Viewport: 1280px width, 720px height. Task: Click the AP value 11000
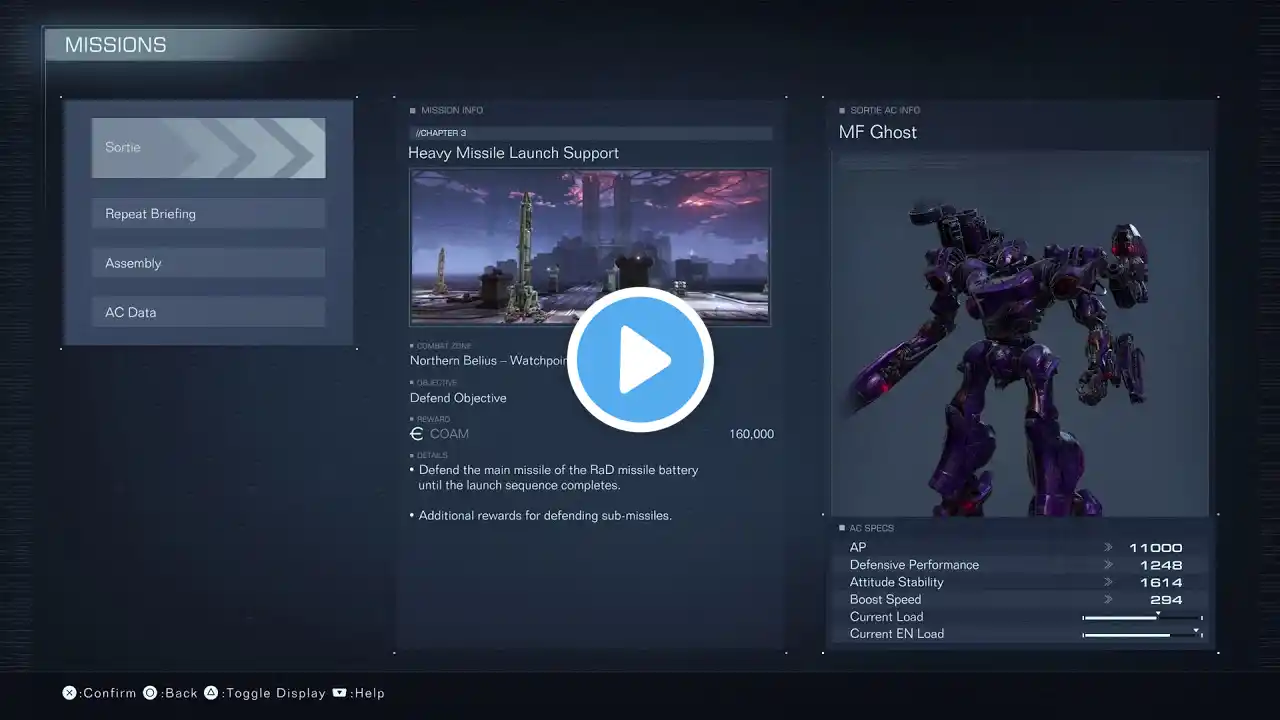click(1156, 548)
